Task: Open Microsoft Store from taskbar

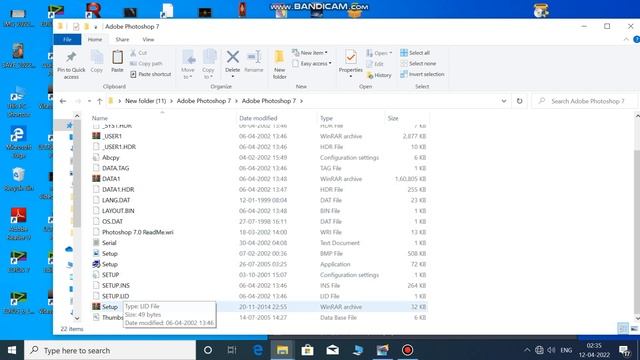Action: pos(307,350)
